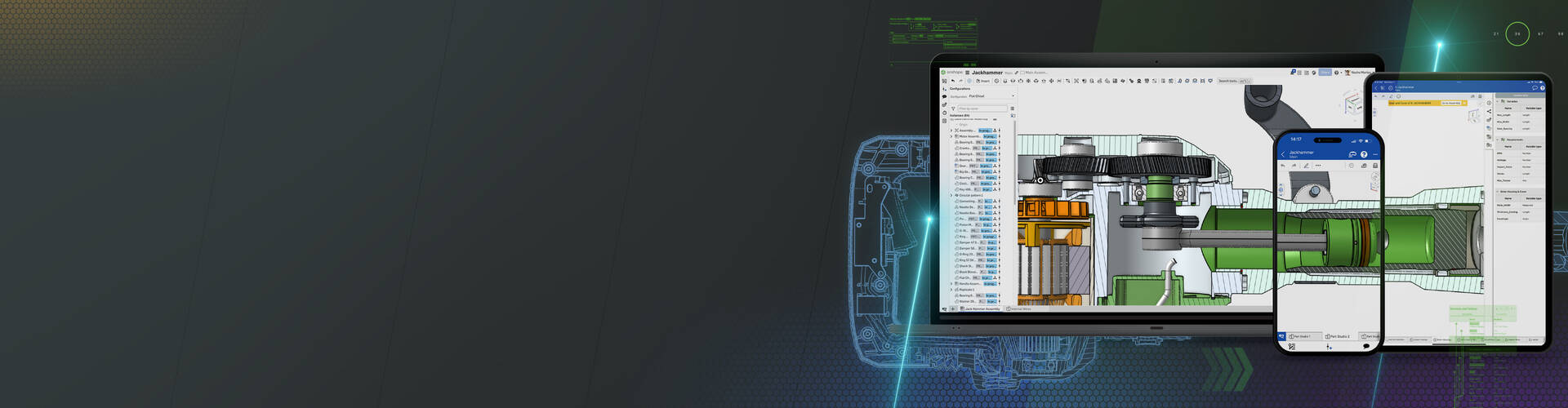Click the blue Share button on laptop toolbar

click(x=1325, y=73)
